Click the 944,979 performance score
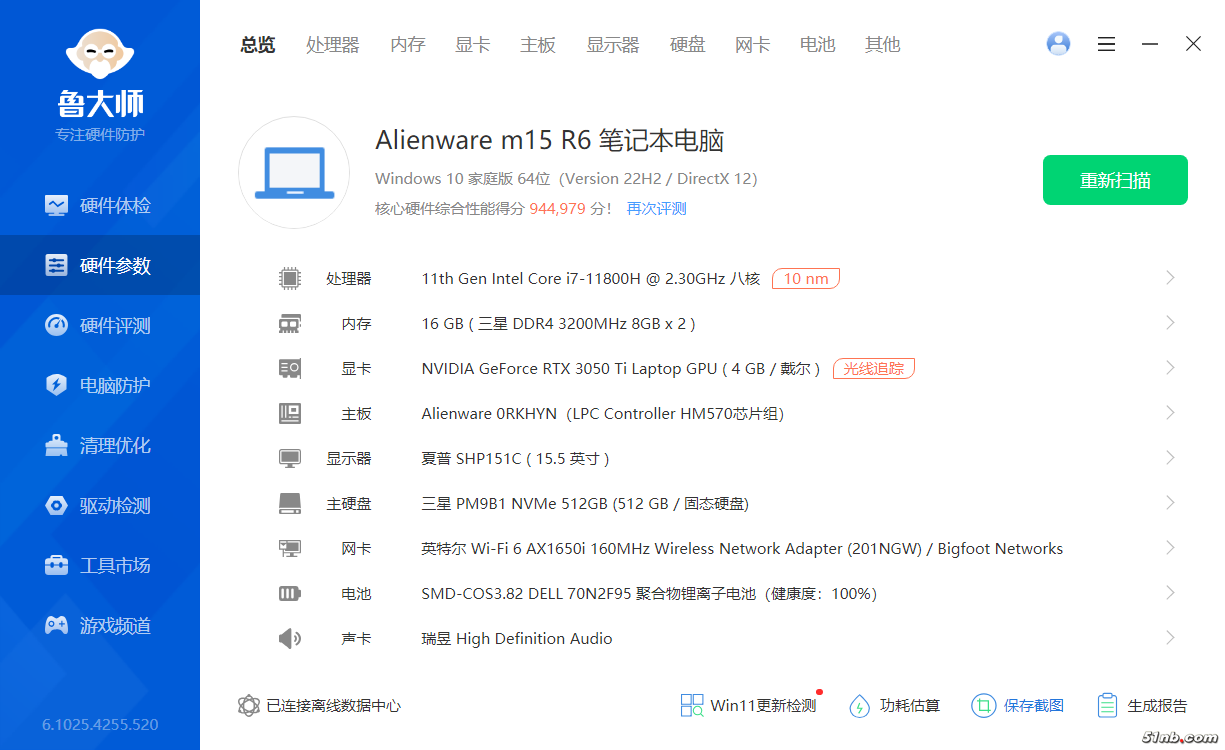The width and height of the screenshot is (1225, 750). 557,209
